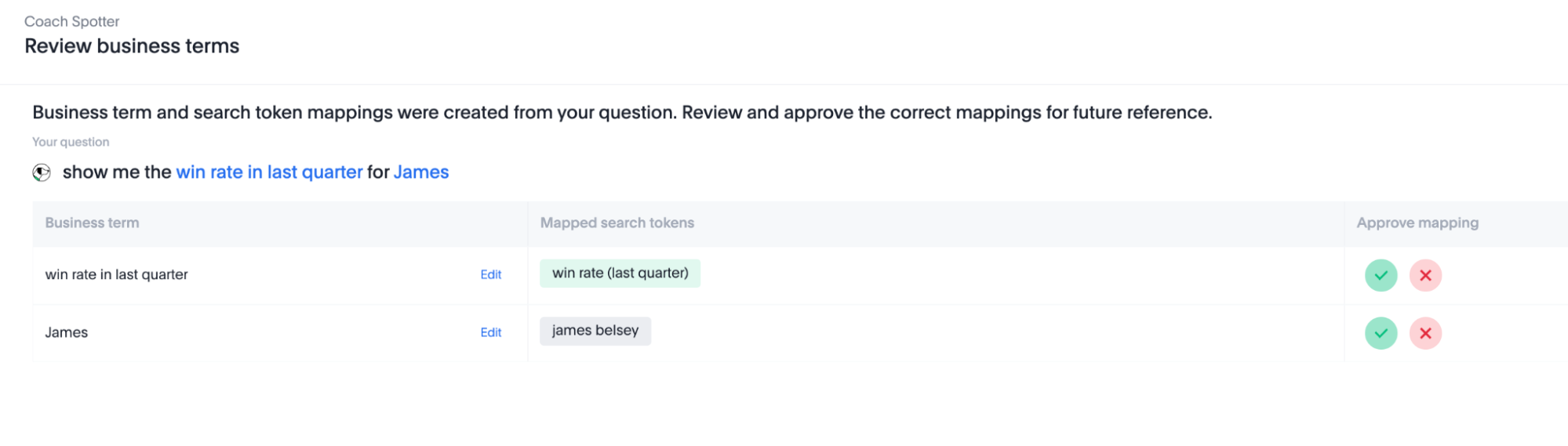Select the green win rate (last quarter) token
This screenshot has height=446, width=1568.
(620, 274)
